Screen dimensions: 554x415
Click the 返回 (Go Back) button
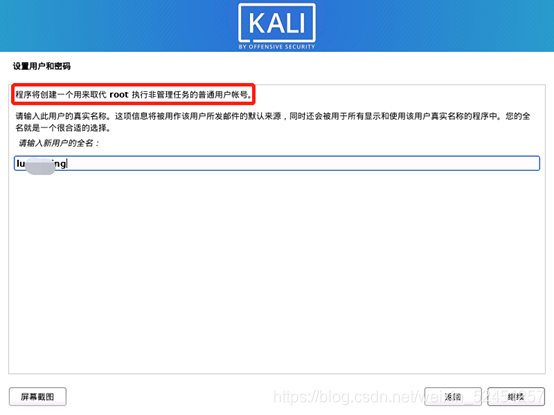453,397
